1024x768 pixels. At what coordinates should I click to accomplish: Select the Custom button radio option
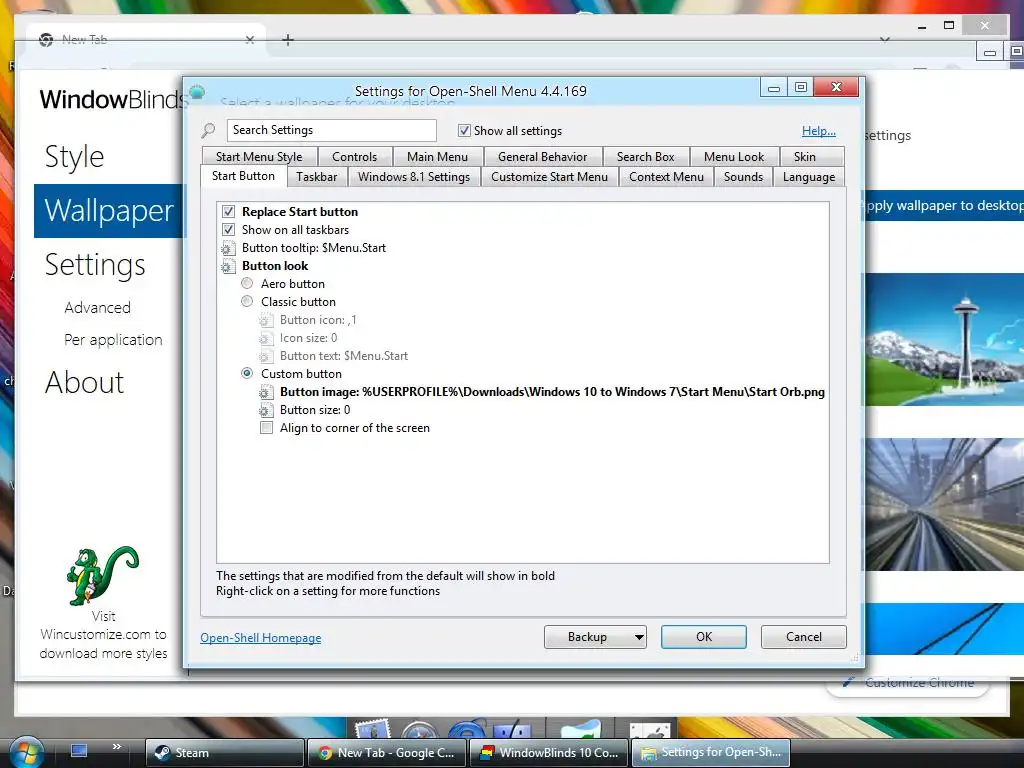click(247, 374)
